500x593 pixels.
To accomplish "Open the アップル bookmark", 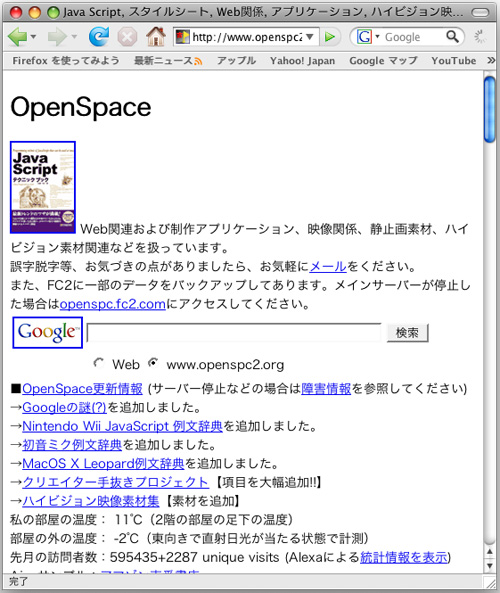I will click(x=236, y=61).
